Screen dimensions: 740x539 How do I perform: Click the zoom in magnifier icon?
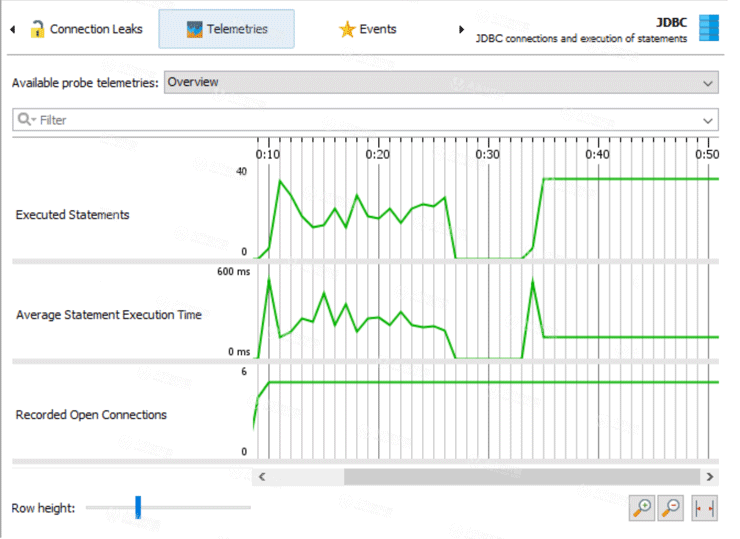click(642, 508)
